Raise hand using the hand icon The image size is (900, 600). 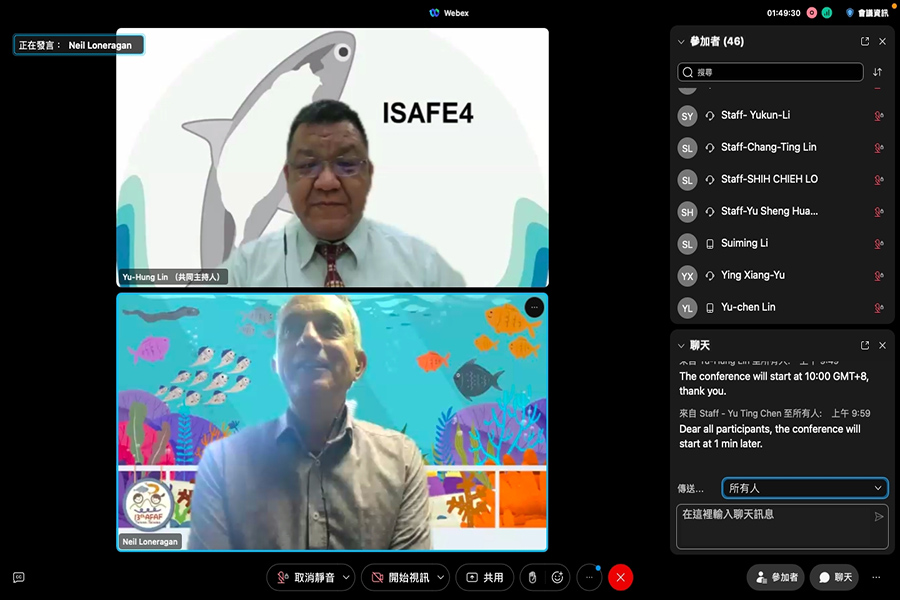pos(533,578)
